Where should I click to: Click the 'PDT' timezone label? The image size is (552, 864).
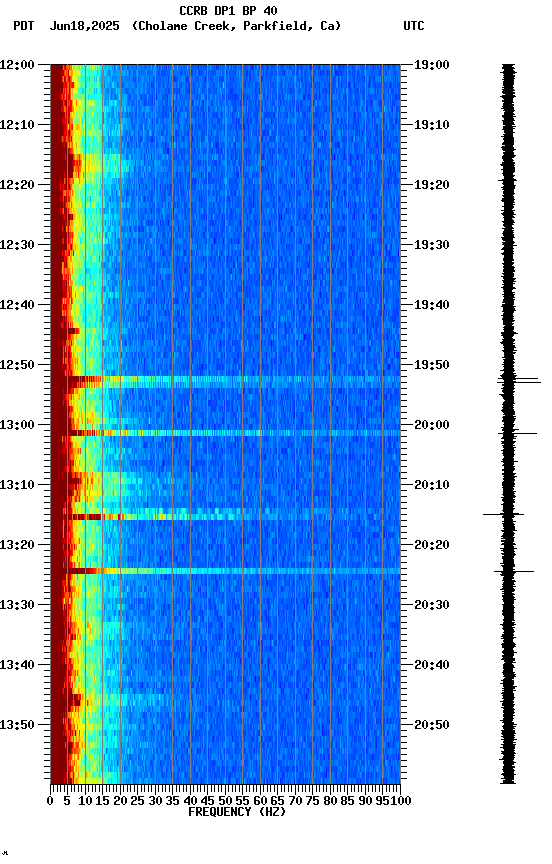(x=24, y=26)
